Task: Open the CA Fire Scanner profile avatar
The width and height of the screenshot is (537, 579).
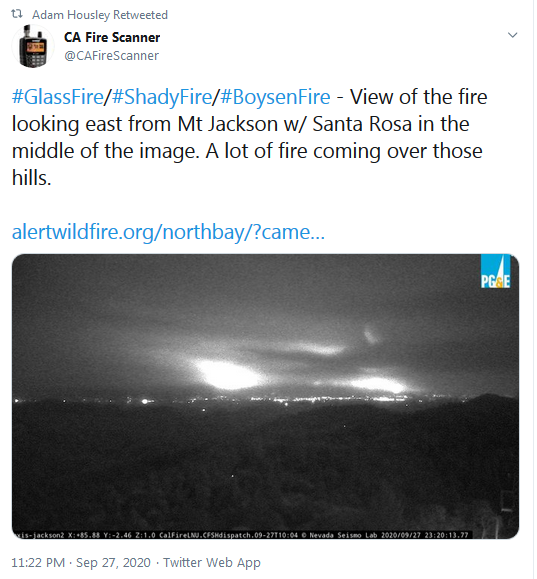Action: (33, 46)
